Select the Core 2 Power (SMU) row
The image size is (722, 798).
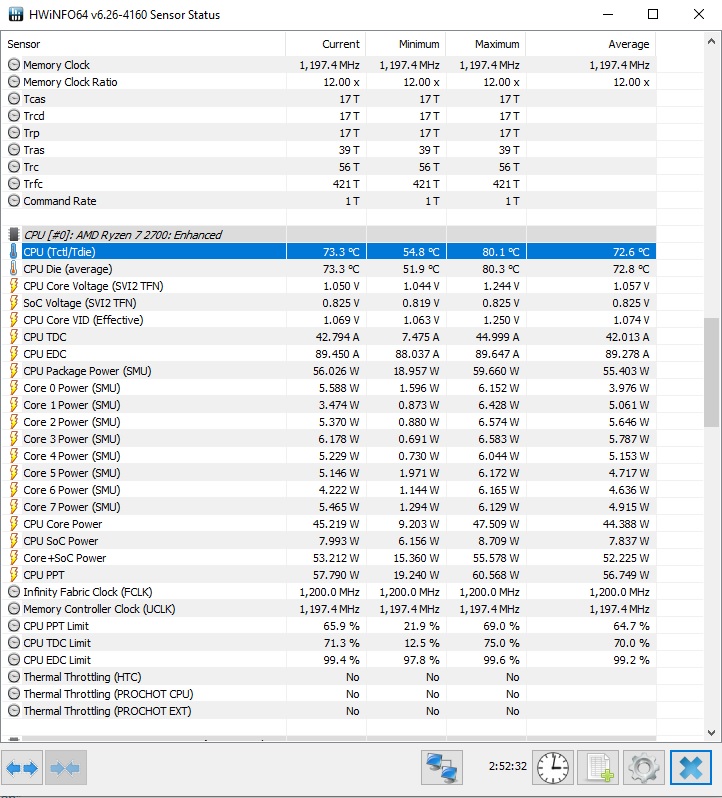(328, 422)
